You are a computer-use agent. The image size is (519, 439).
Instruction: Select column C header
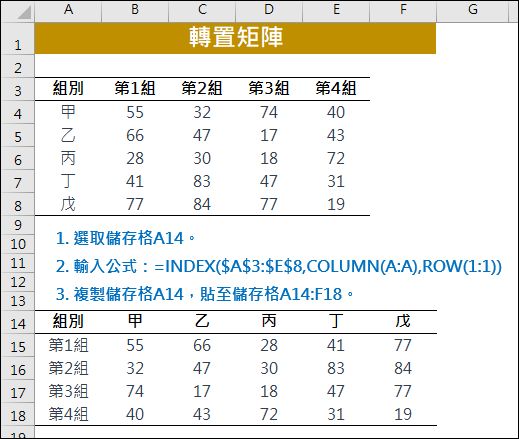click(202, 11)
